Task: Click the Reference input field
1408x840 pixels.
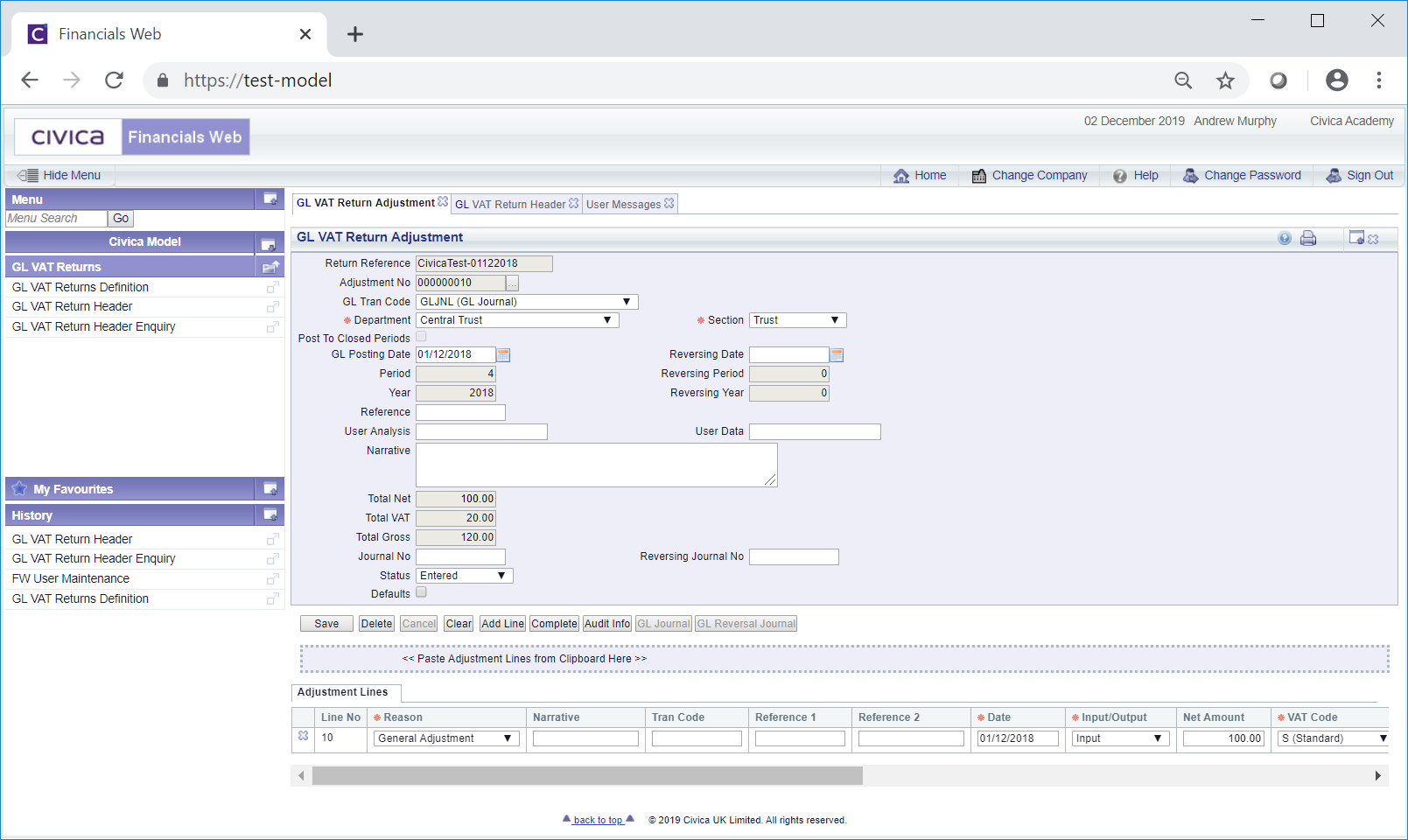Action: [x=460, y=412]
